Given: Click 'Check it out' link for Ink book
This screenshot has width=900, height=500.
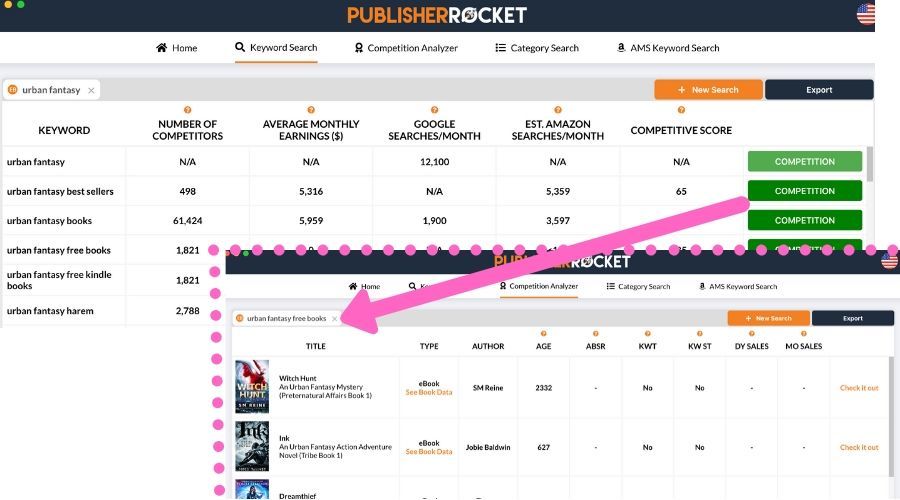Looking at the screenshot, I should pyautogui.click(x=859, y=447).
